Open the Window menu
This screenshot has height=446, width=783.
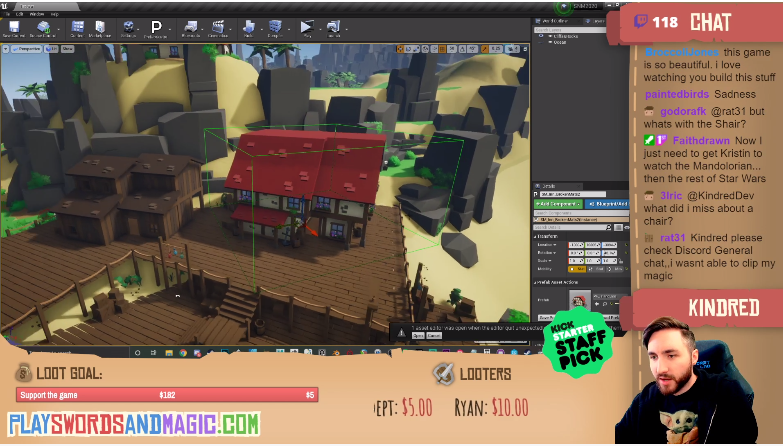[x=37, y=14]
